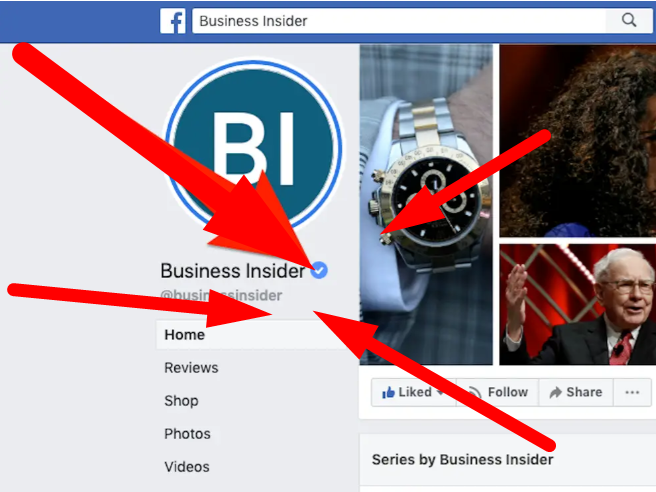This screenshot has width=656, height=492.
Task: Expand the Liked dropdown arrow
Action: [x=440, y=392]
